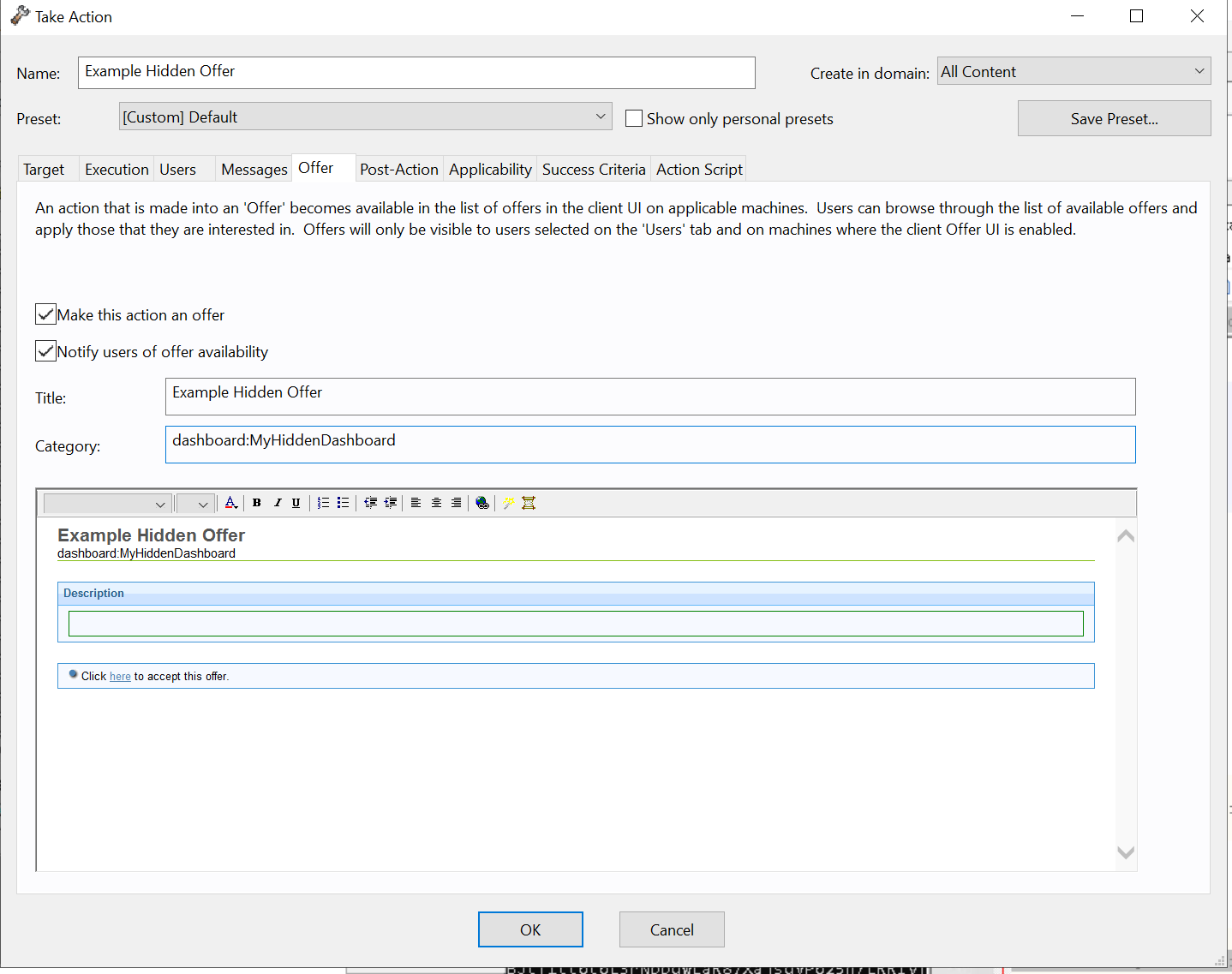Viewport: 1232px width, 974px height.
Task: Decrease indent in editor toolbar
Action: [x=370, y=503]
